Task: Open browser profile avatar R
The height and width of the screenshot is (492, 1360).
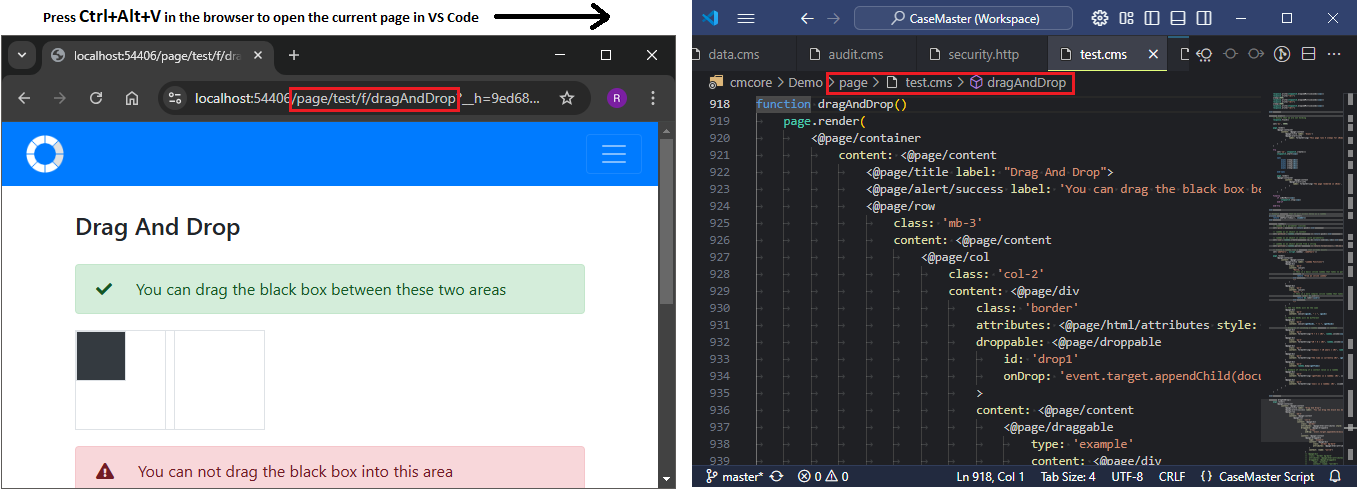Action: tap(617, 98)
